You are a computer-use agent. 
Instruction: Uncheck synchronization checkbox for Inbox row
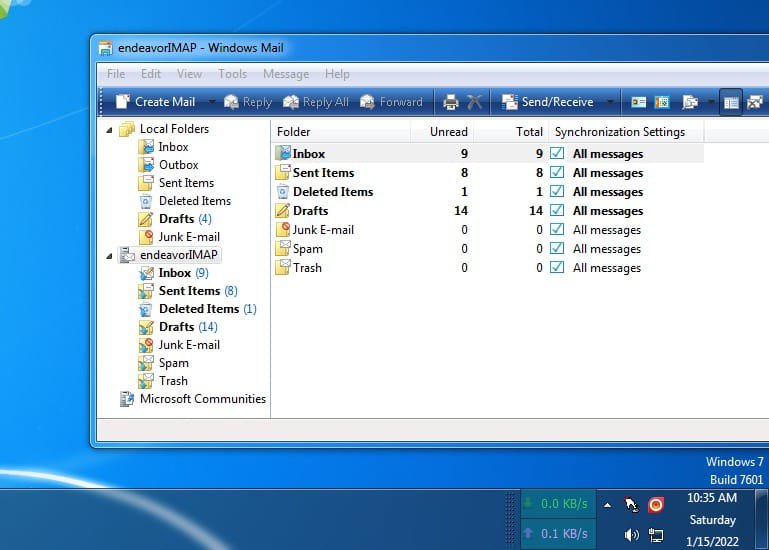(x=557, y=154)
